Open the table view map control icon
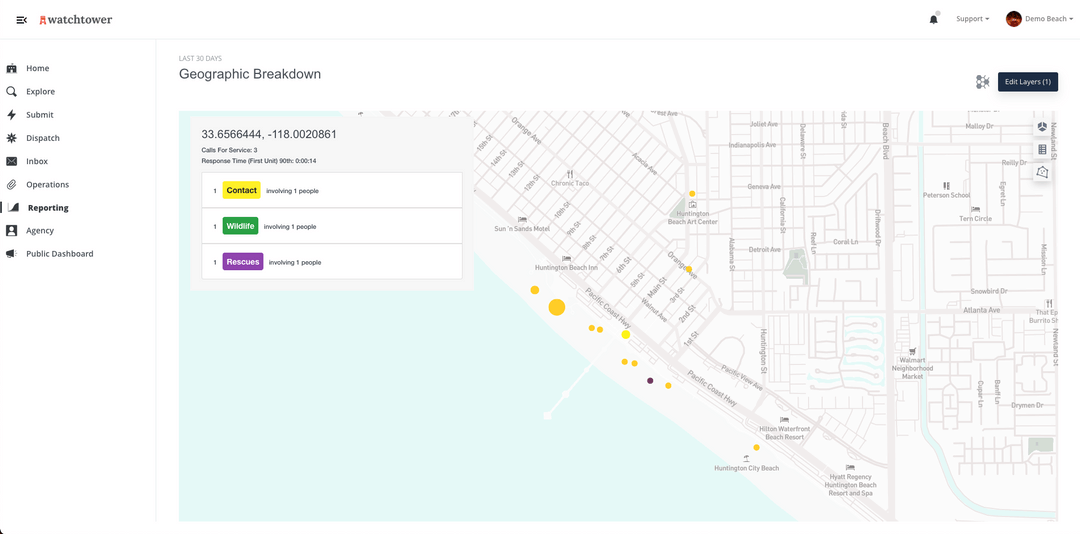The height and width of the screenshot is (534, 1080). (1042, 149)
